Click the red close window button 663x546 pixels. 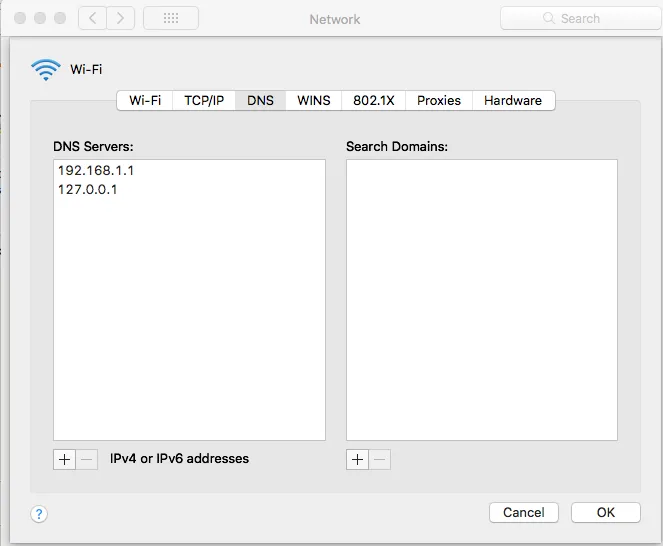tap(20, 18)
